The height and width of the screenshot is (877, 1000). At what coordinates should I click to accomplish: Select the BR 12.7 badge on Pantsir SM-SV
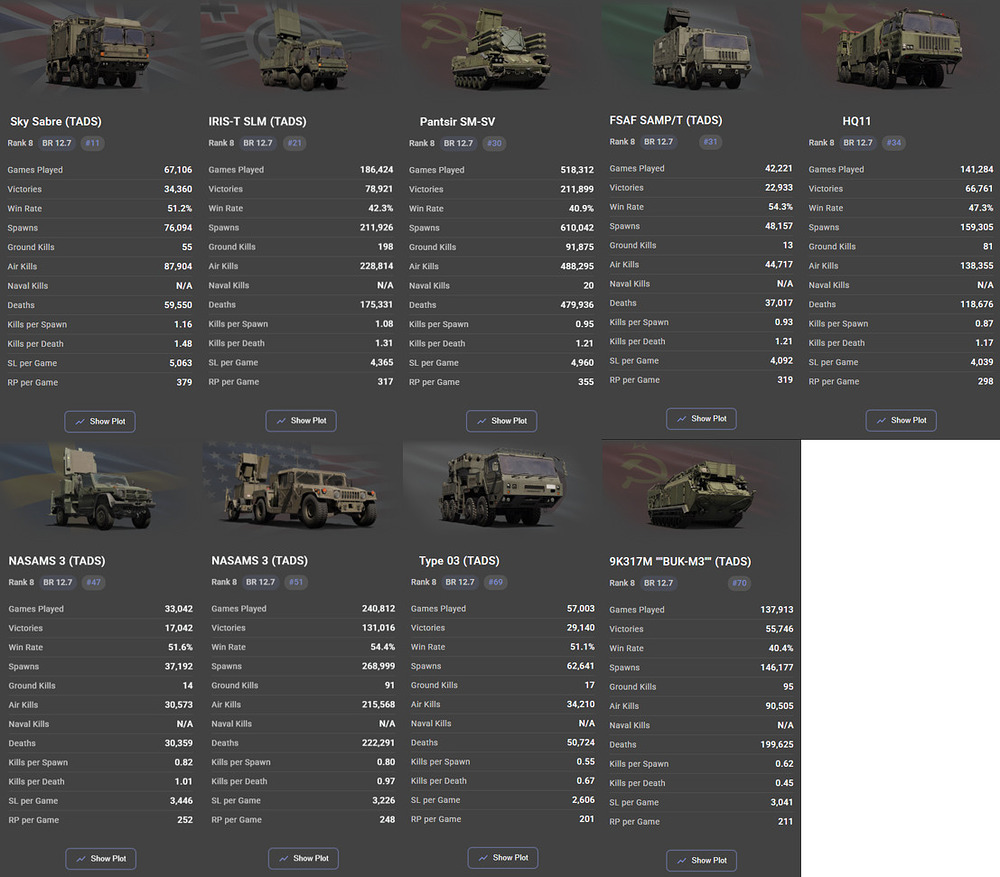[x=459, y=143]
